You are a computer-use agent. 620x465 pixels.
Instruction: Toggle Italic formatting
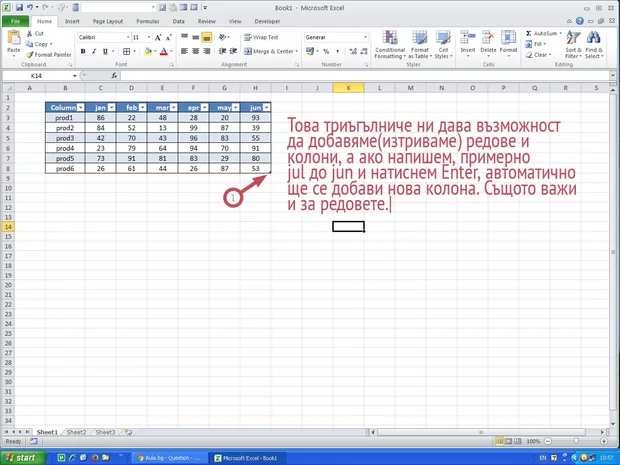pos(94,51)
